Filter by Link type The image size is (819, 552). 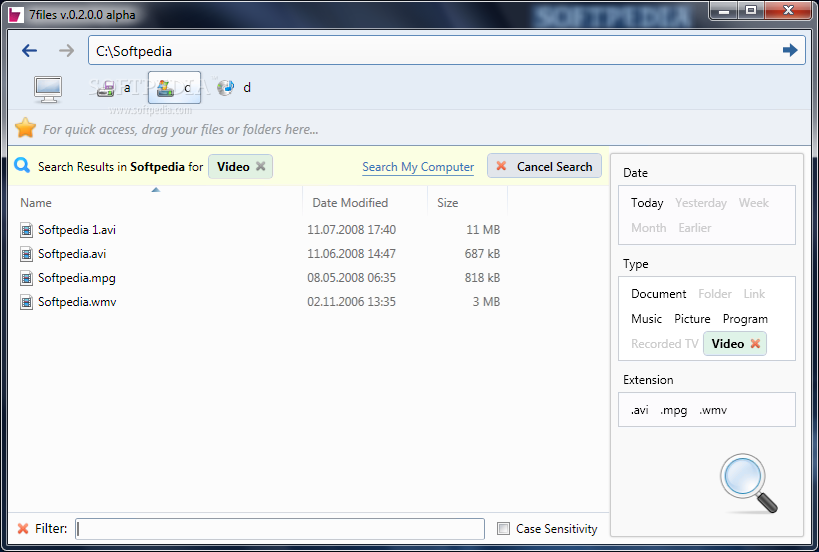(x=754, y=293)
